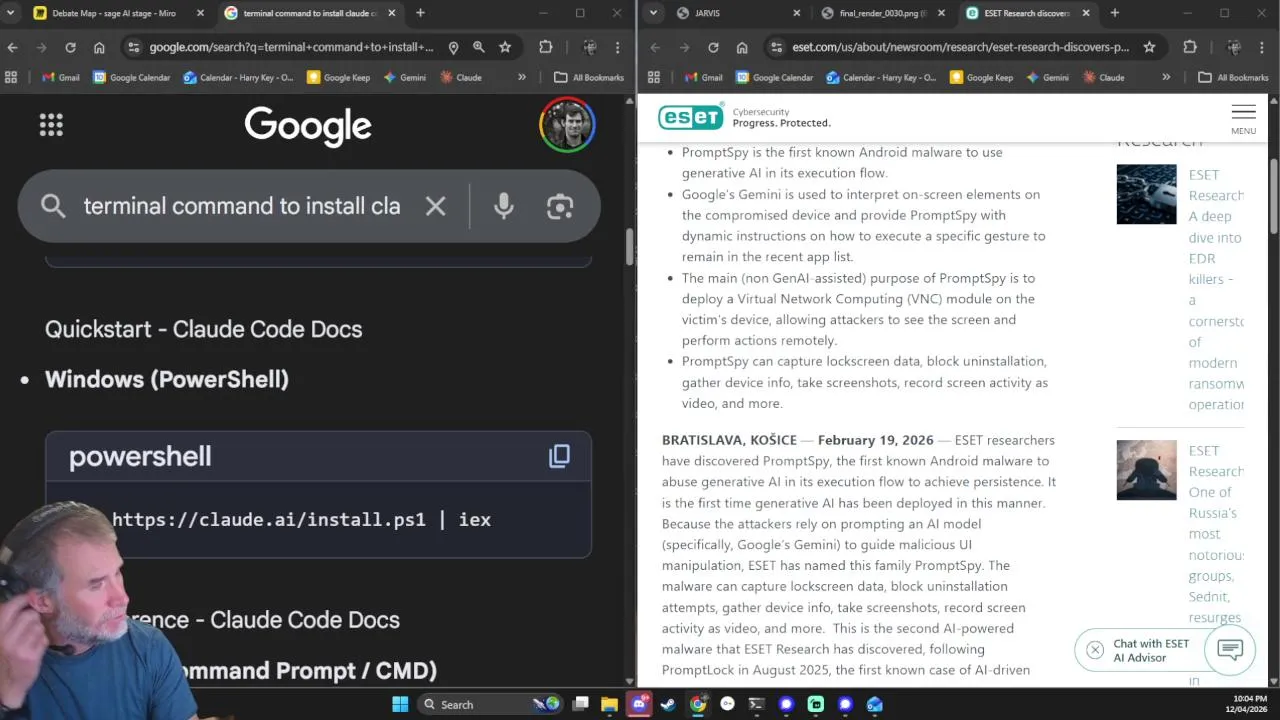Clear the Google search box text
This screenshot has height=720, width=1280.
435,206
